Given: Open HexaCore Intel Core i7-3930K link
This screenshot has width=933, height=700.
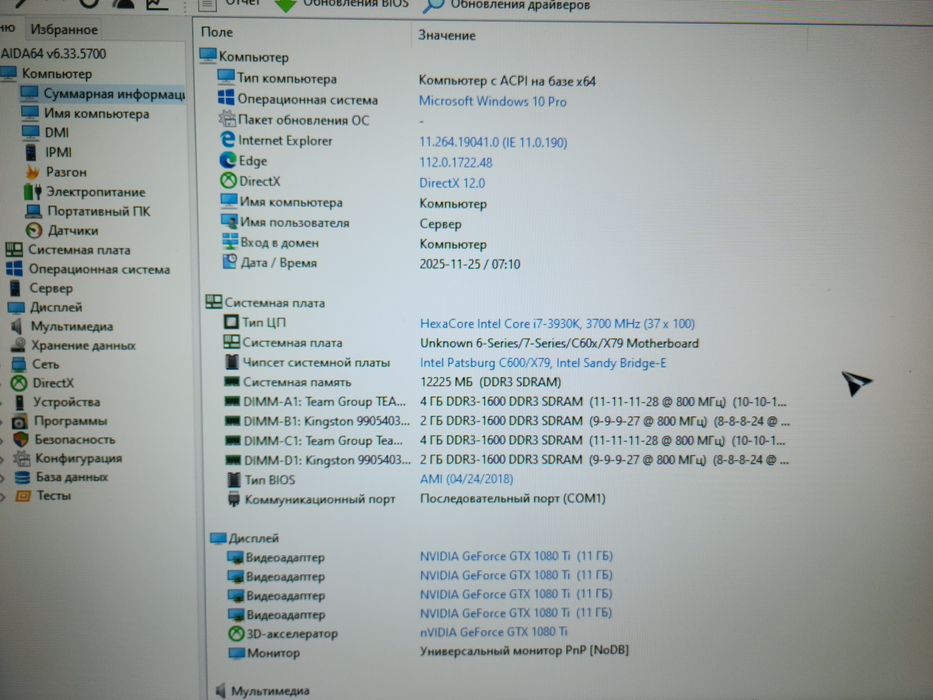Looking at the screenshot, I should (x=558, y=324).
